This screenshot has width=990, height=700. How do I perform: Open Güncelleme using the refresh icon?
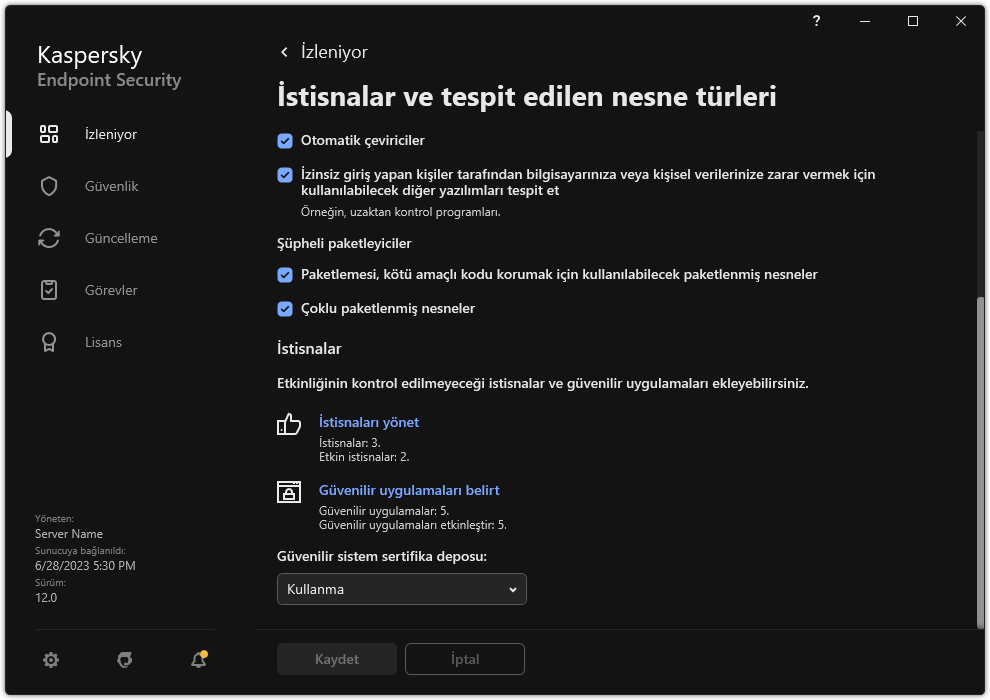tap(48, 237)
